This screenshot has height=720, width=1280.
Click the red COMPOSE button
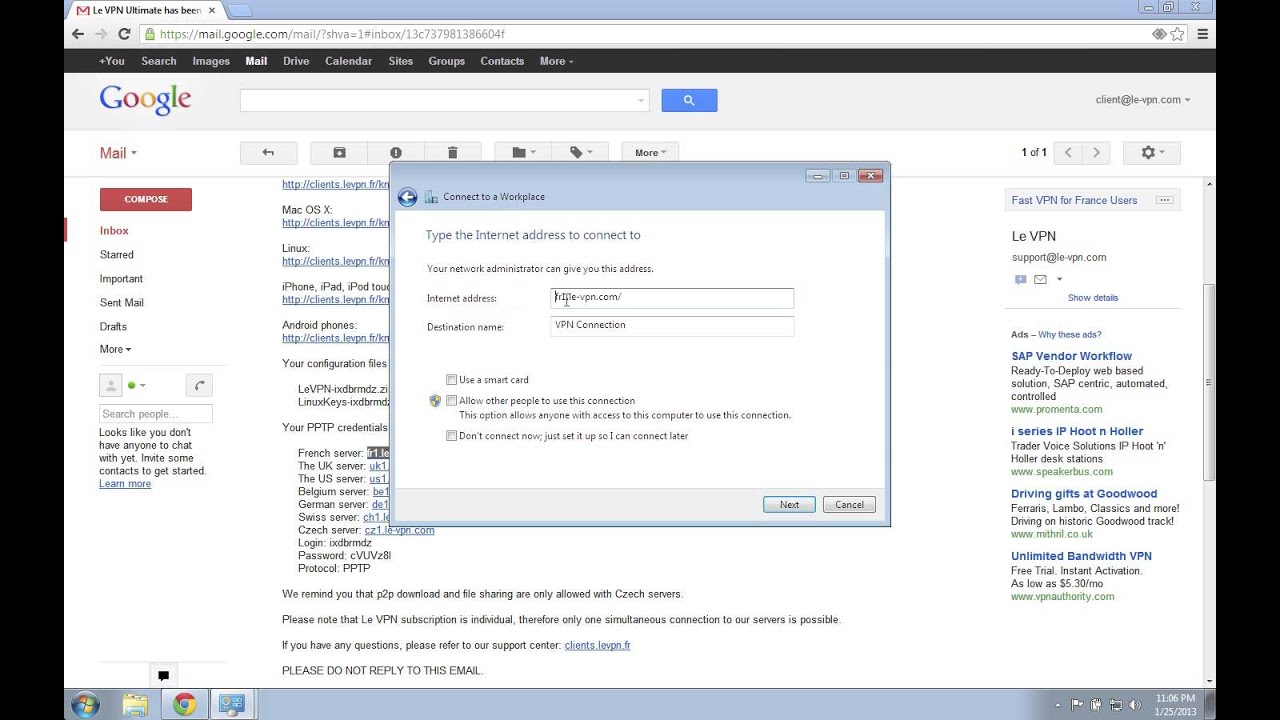pos(146,199)
